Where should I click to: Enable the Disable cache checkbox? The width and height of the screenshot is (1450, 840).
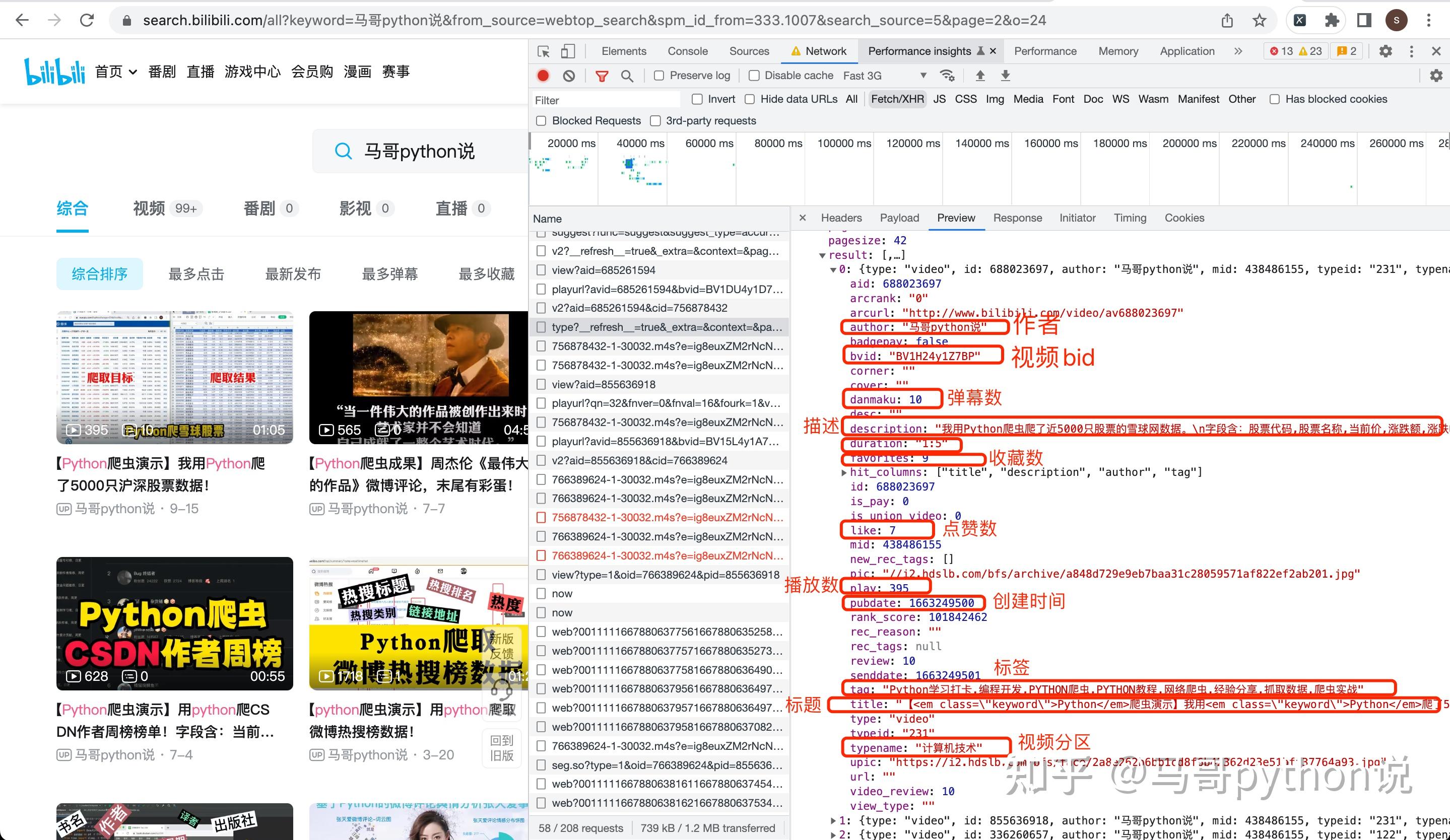tap(754, 76)
